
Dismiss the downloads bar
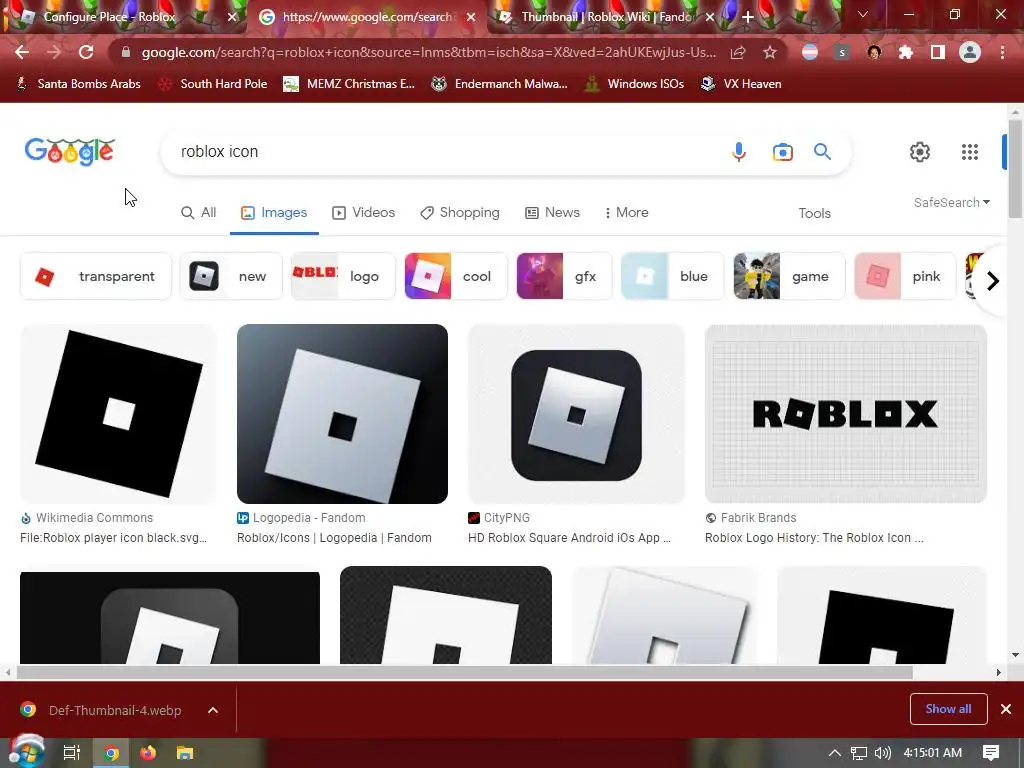(1006, 709)
